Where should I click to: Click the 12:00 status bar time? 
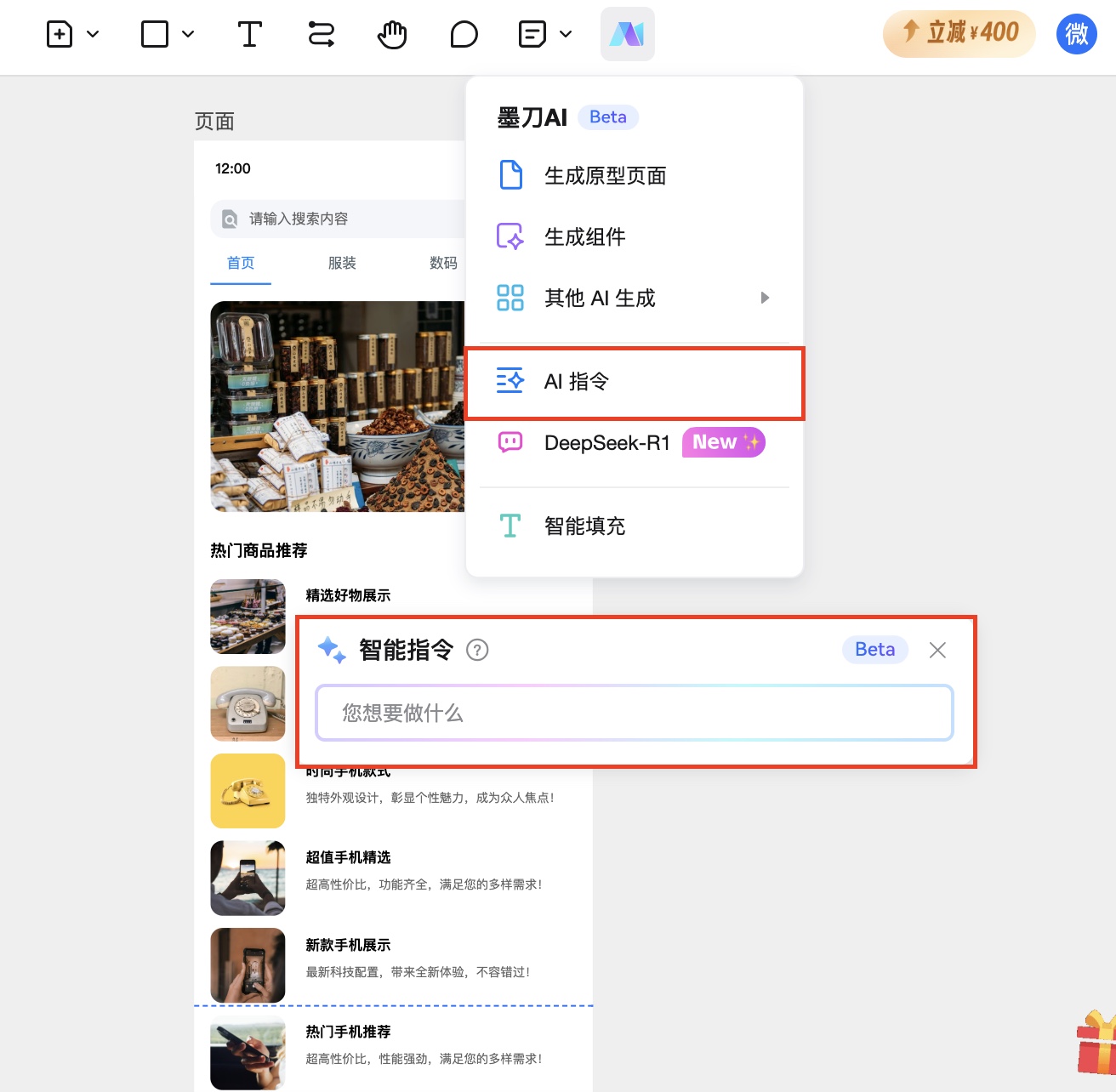click(233, 168)
